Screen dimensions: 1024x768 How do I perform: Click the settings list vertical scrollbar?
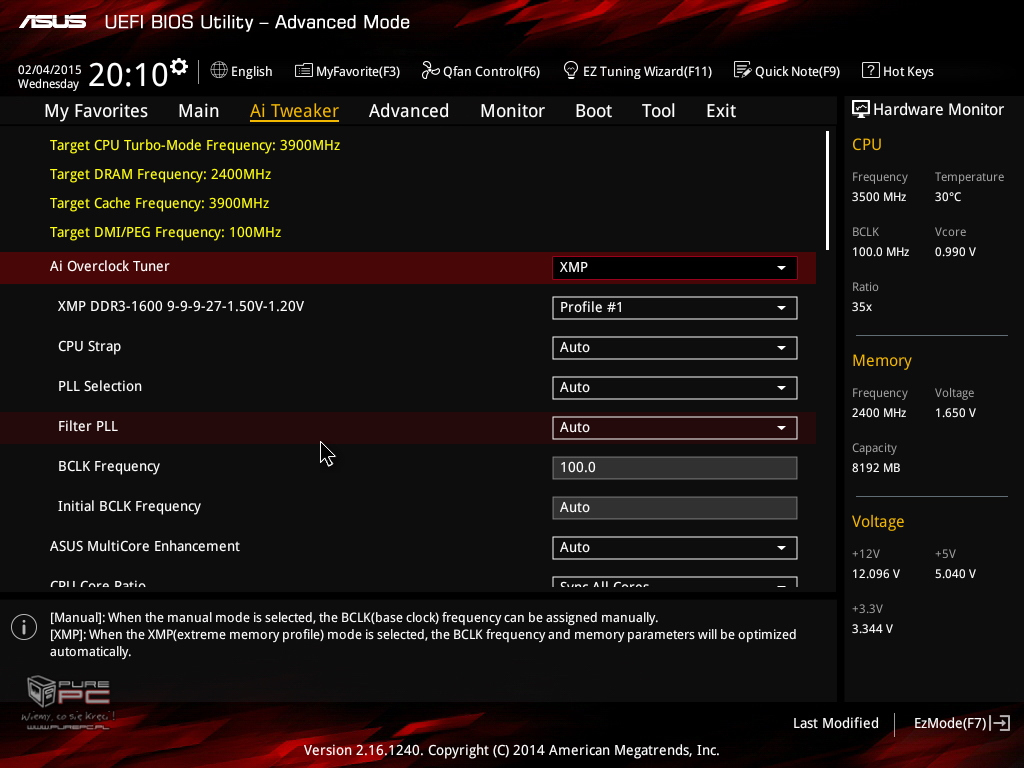(x=827, y=191)
